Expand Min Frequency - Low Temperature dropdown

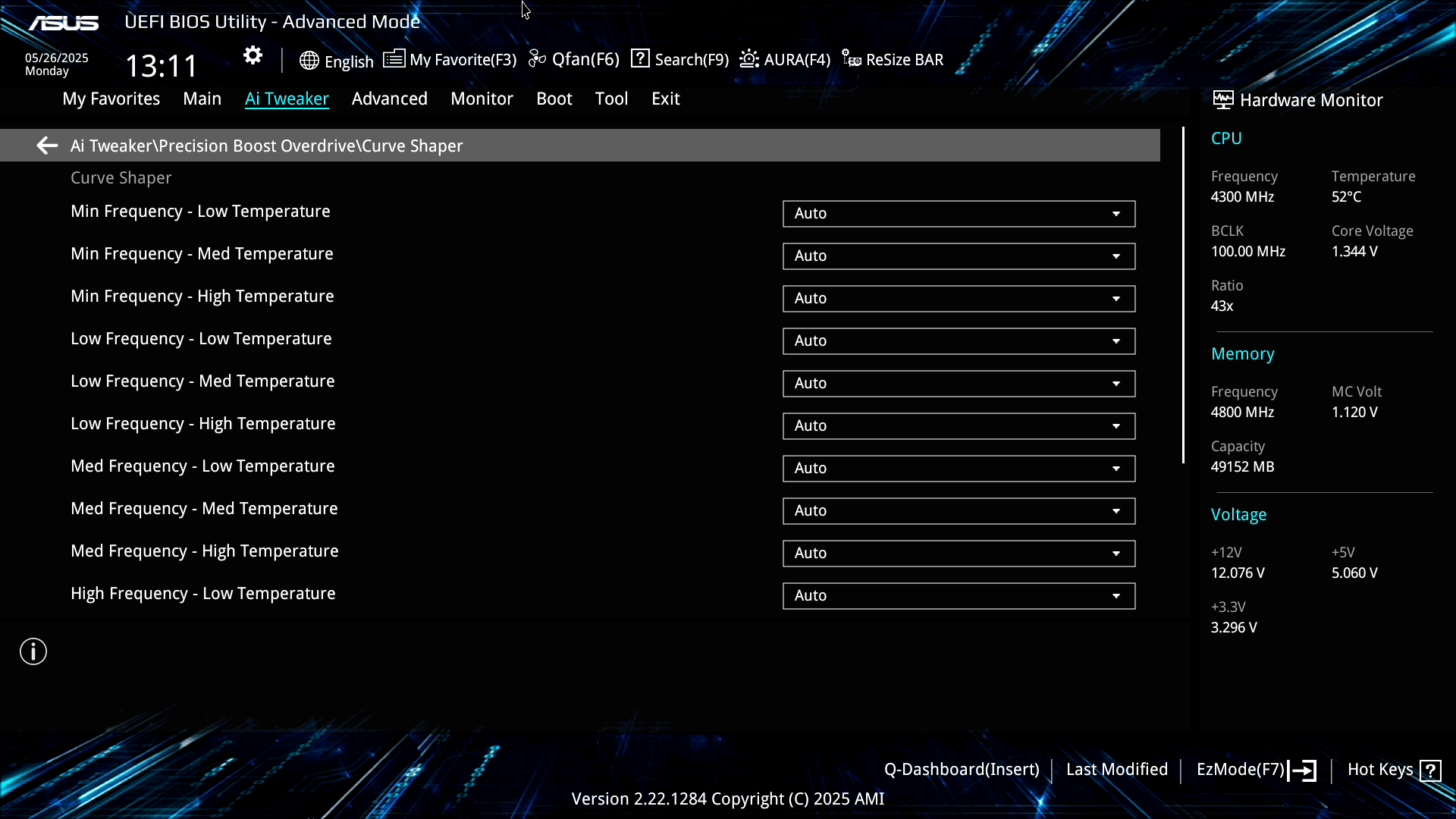[959, 214]
